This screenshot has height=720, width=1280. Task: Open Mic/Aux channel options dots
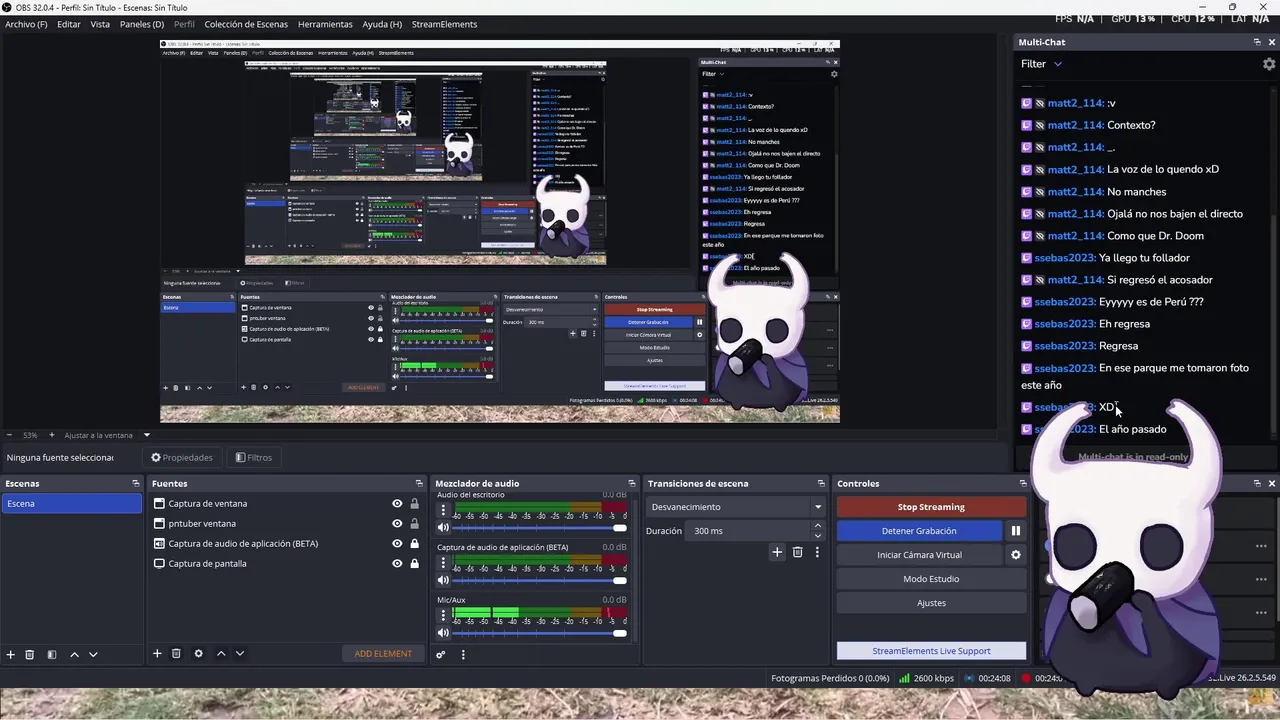(443, 615)
